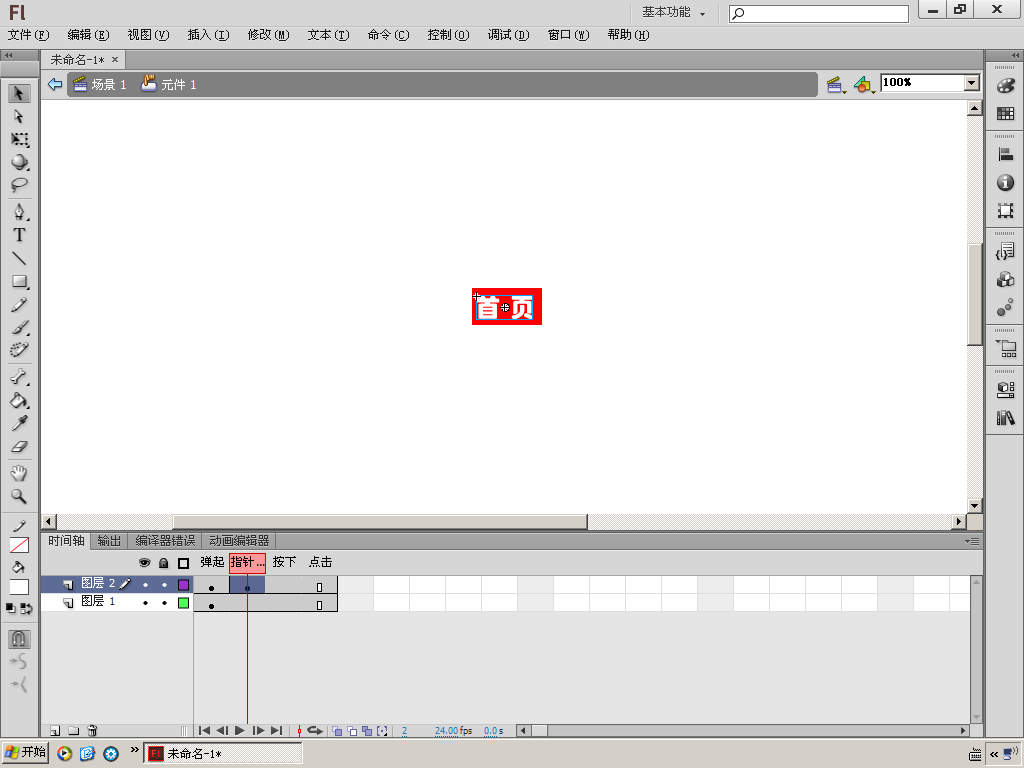Screen dimensions: 1024x768
Task: Open the Transform panel icon
Action: [1006, 210]
